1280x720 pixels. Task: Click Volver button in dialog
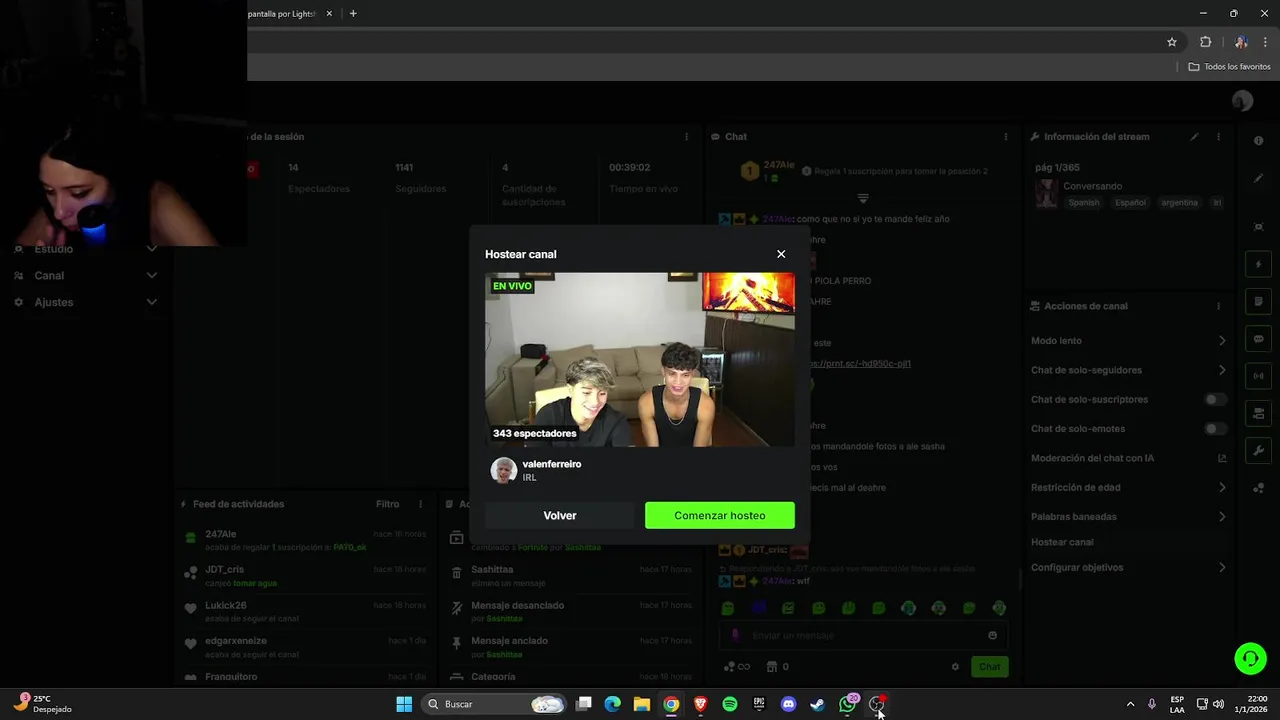pos(560,515)
